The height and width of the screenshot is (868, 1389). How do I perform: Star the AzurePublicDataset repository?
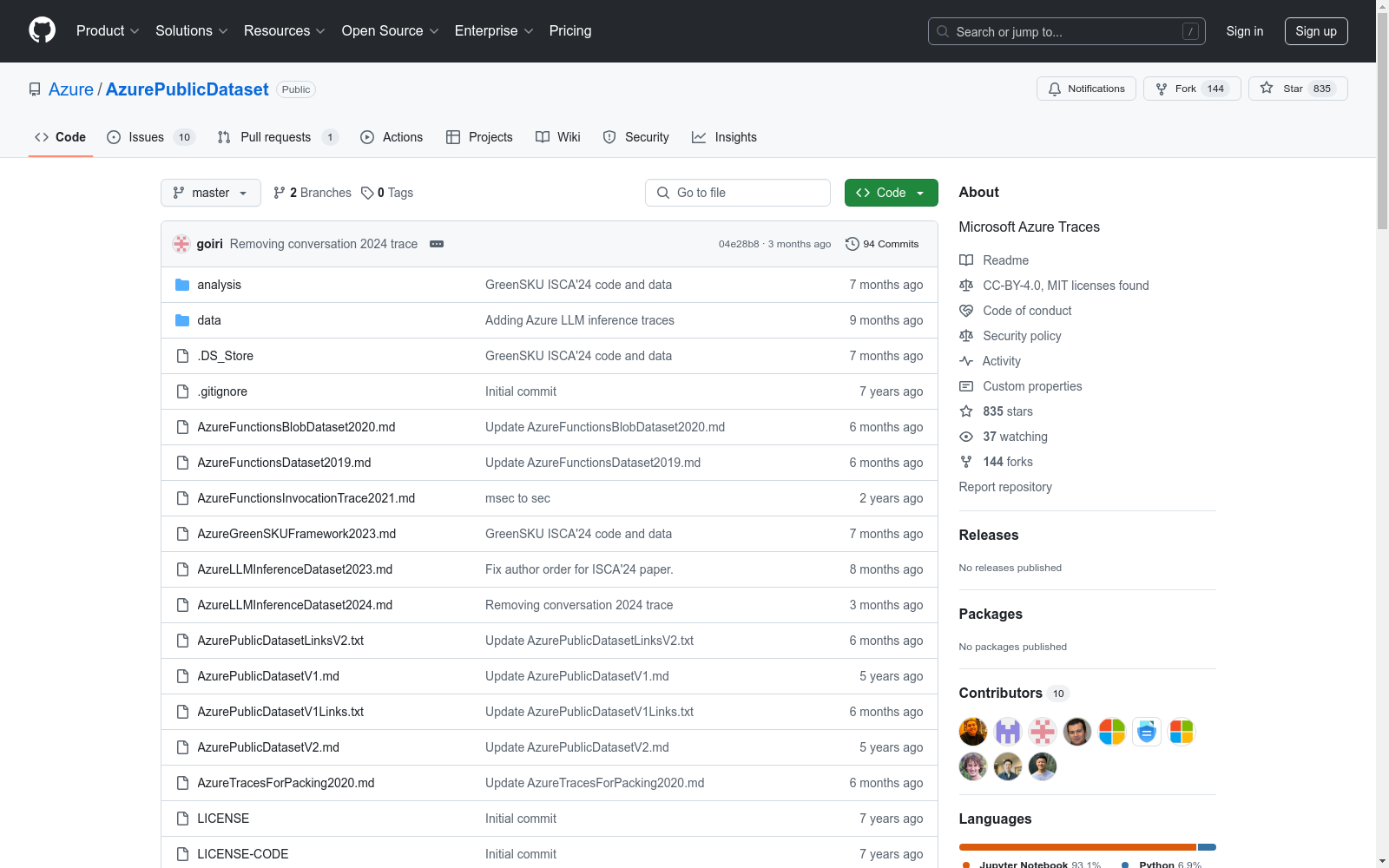[x=1298, y=89]
